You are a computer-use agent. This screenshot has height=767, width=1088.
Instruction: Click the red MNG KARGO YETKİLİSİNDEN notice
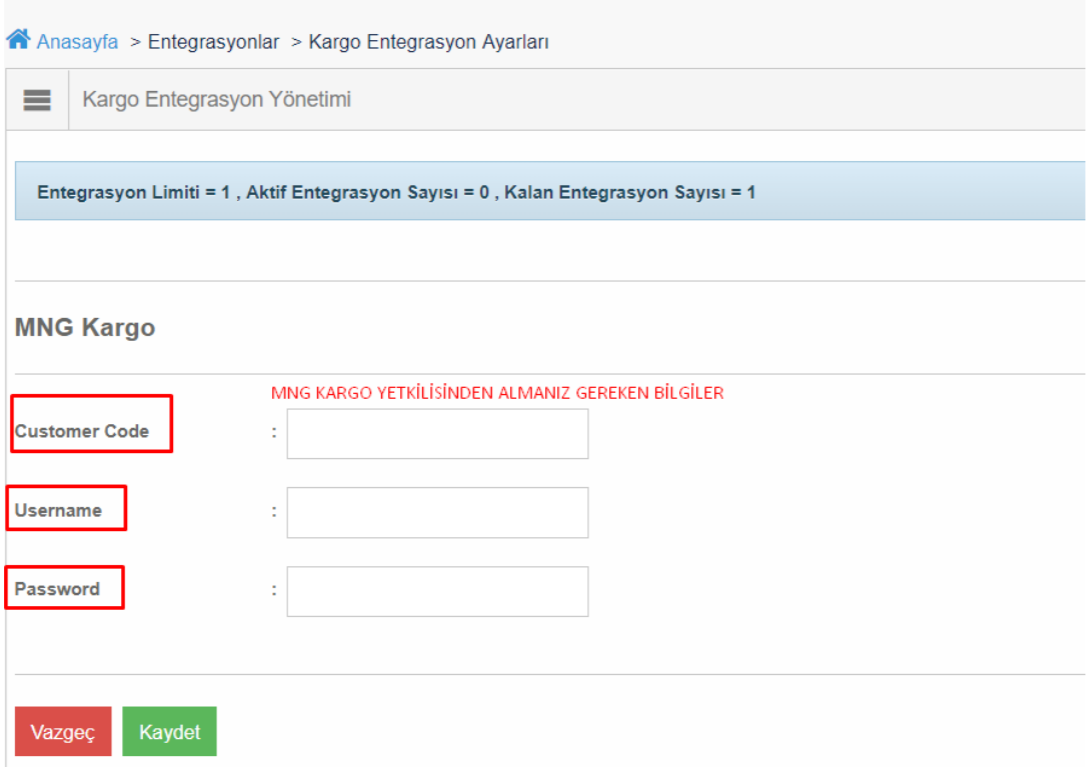(497, 393)
